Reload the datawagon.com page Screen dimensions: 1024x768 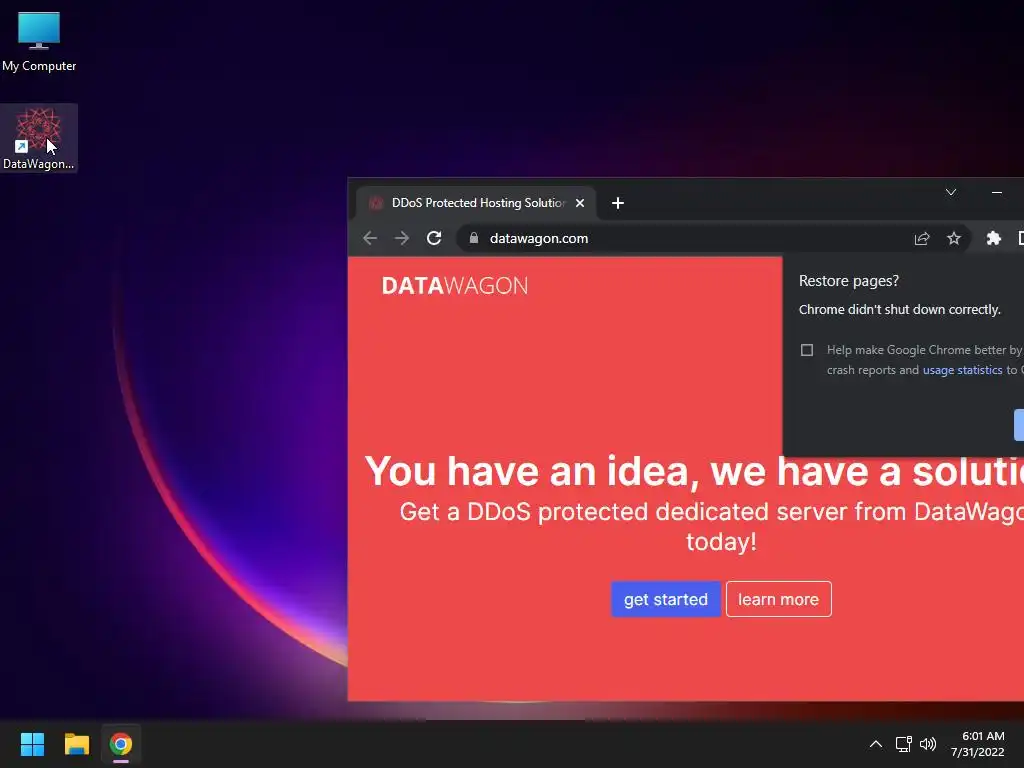434,238
